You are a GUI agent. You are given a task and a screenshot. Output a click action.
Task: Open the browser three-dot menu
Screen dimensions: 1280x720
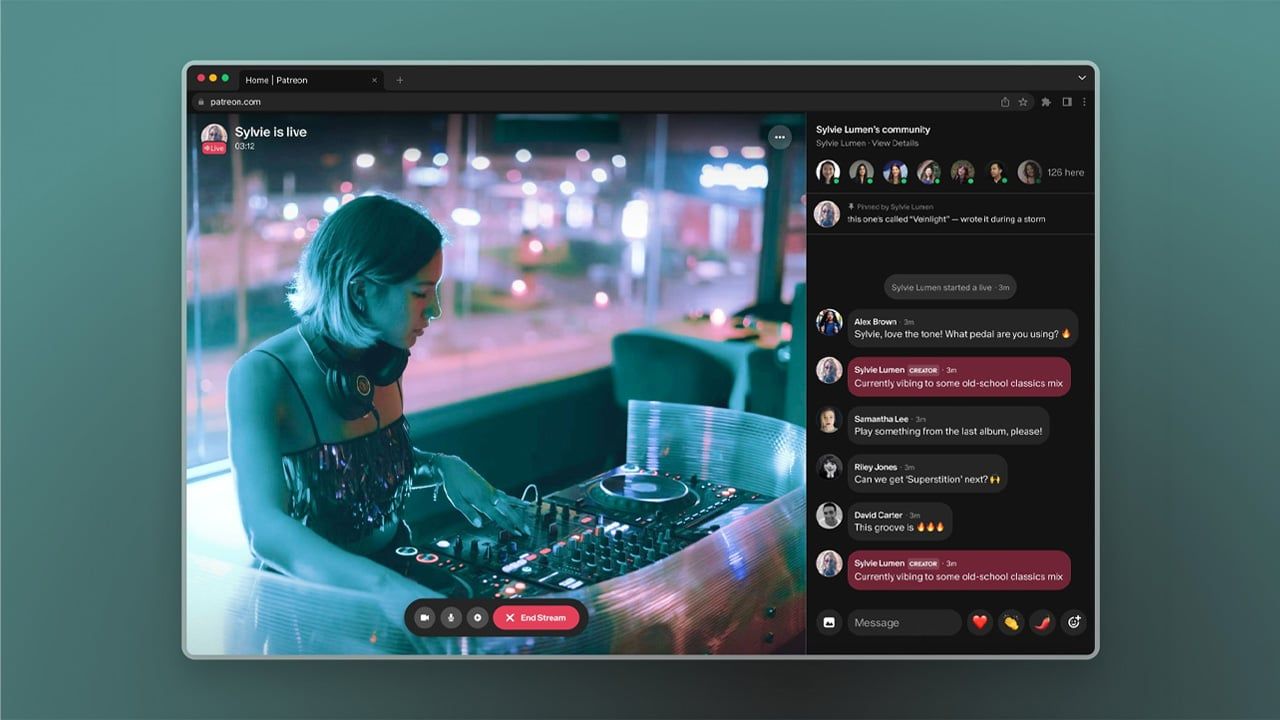click(x=1084, y=102)
